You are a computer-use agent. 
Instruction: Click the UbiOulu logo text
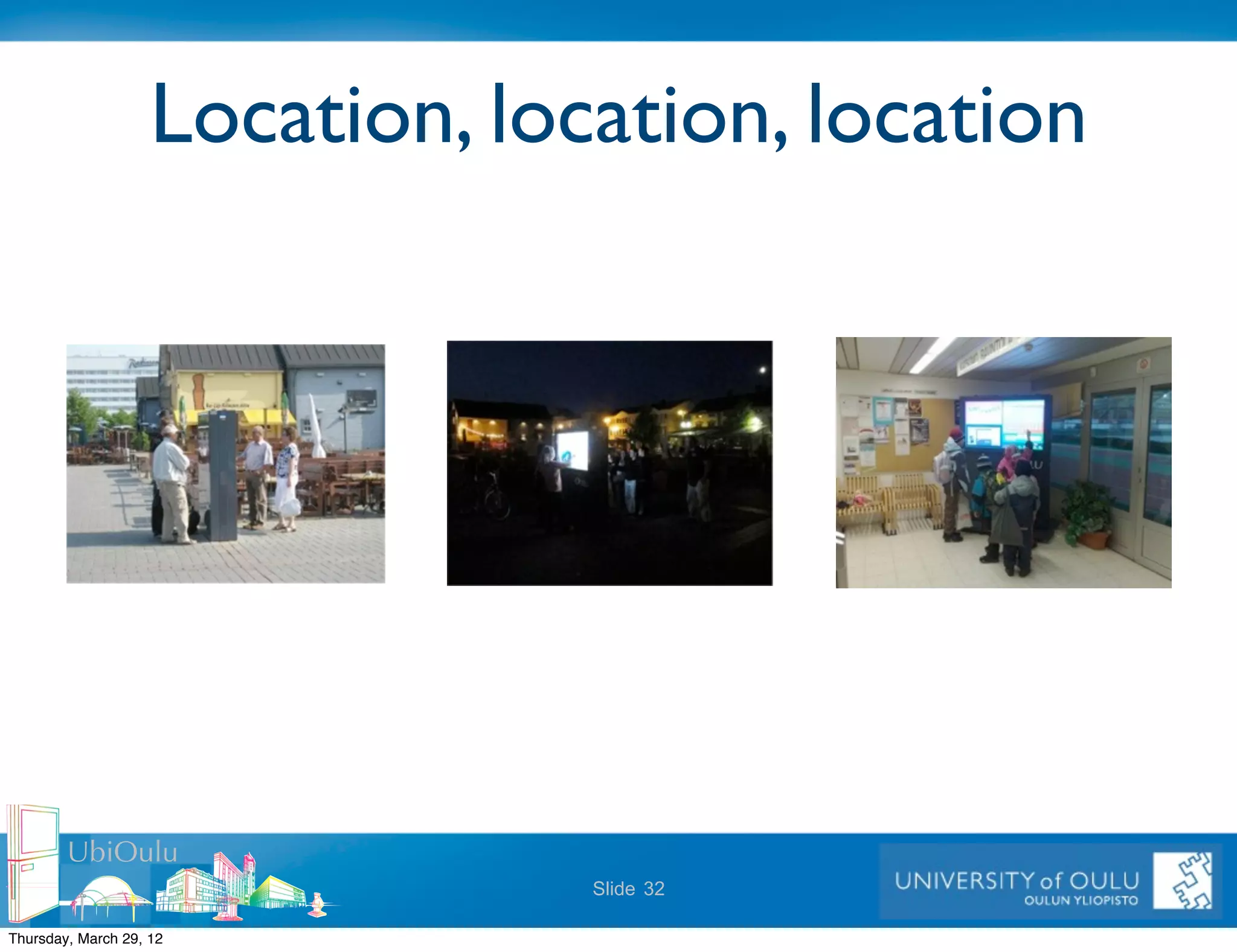(x=123, y=852)
